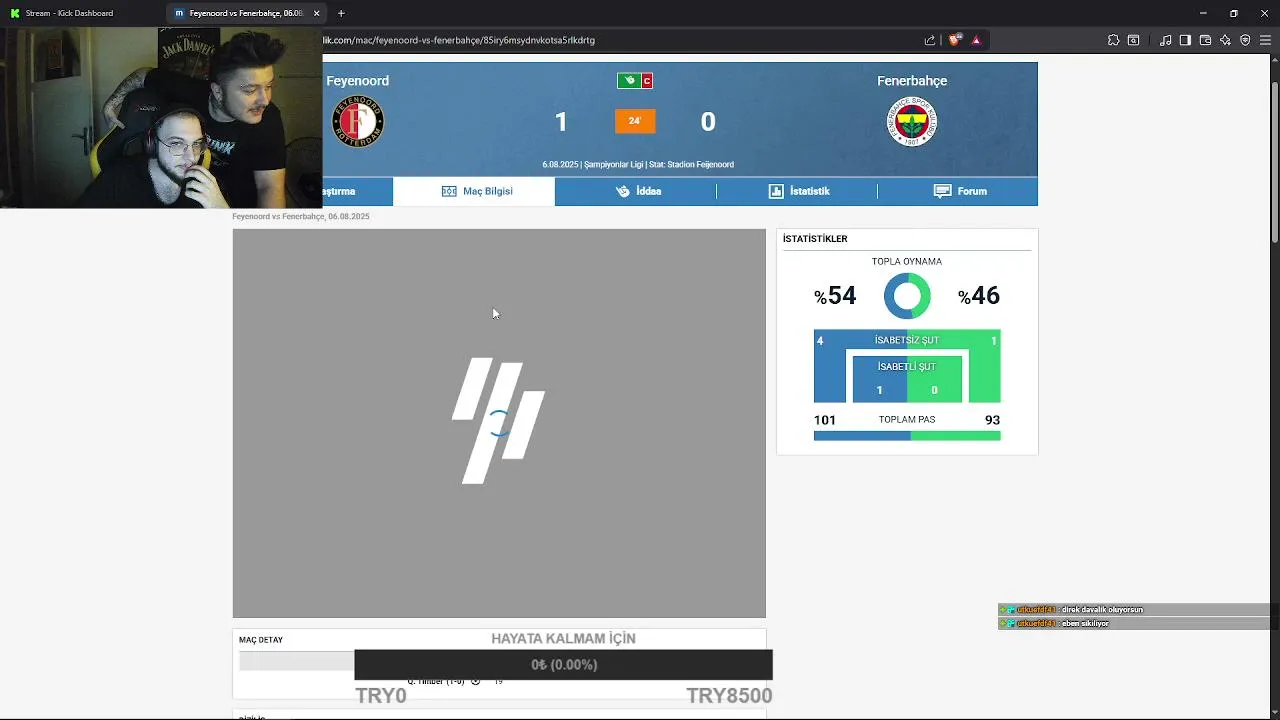Open the İddaa tab

(x=636, y=191)
